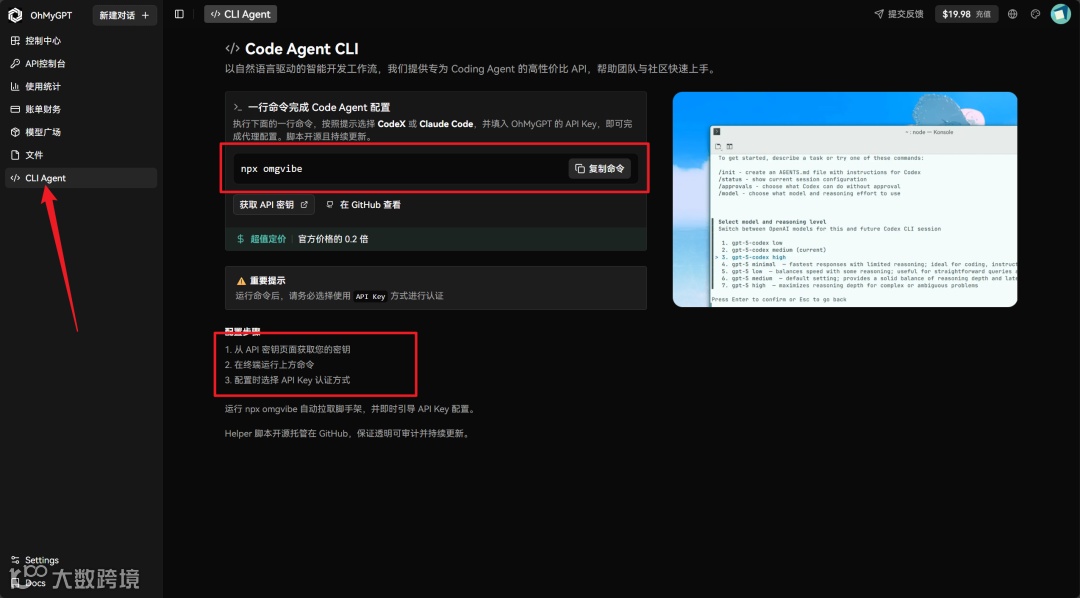Click the 重要提示 title
The width and height of the screenshot is (1080, 598).
pyautogui.click(x=267, y=281)
